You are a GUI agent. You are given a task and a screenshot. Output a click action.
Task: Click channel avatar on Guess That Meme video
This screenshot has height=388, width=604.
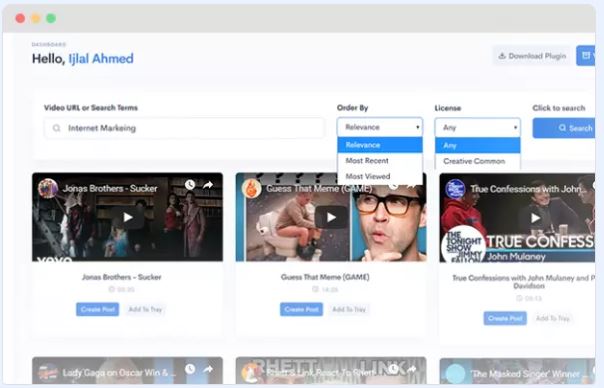click(x=252, y=188)
